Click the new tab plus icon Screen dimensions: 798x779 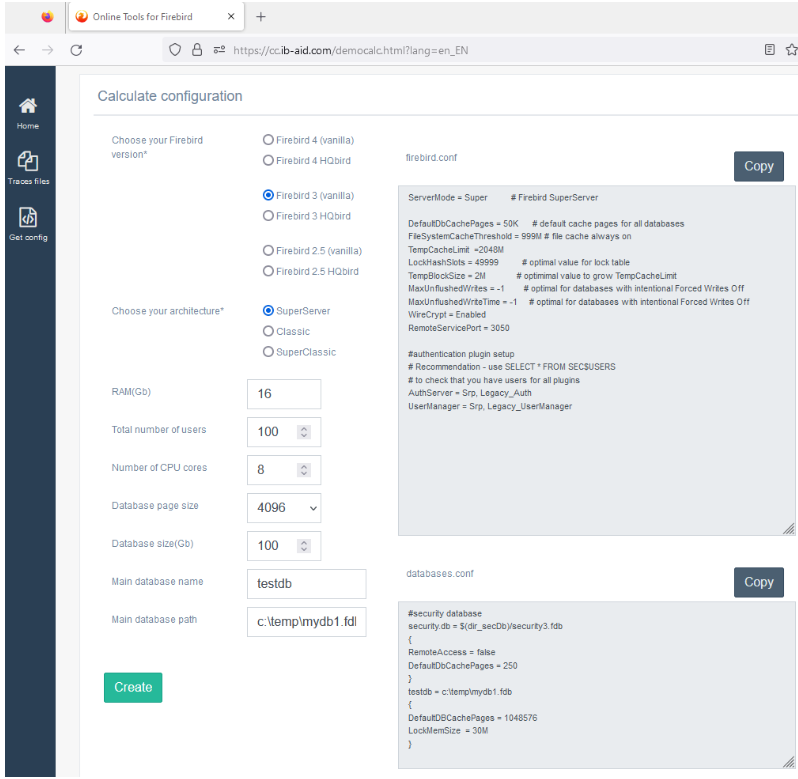[261, 17]
